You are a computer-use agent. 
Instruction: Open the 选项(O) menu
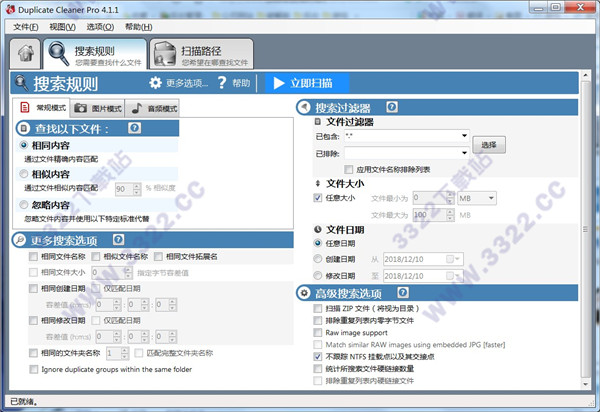(x=100, y=27)
